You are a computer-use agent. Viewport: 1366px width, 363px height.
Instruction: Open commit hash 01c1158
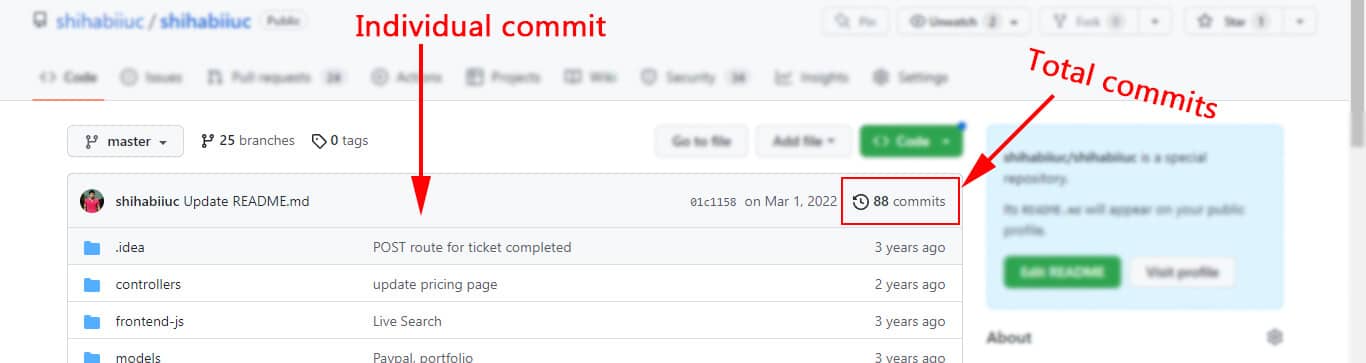(x=713, y=202)
